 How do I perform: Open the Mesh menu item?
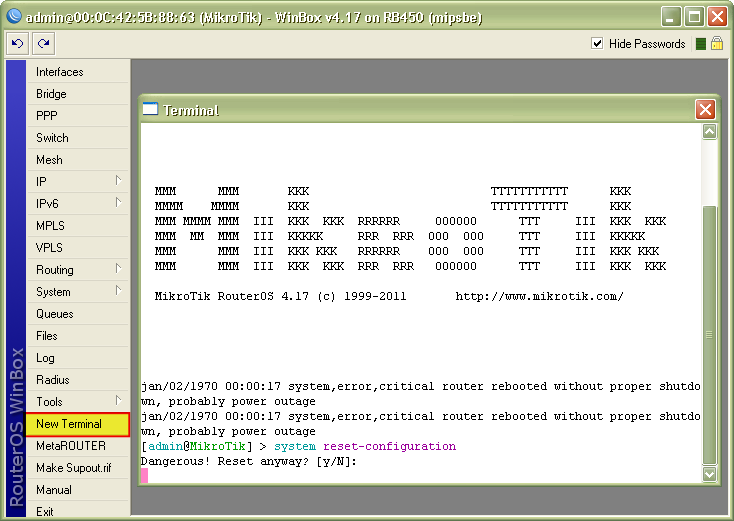pos(78,160)
